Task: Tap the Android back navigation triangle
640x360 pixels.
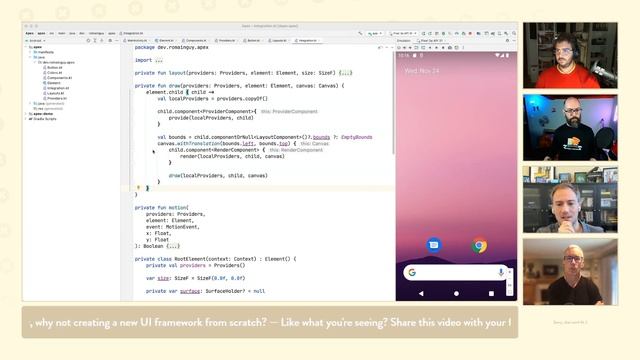Action: point(421,293)
